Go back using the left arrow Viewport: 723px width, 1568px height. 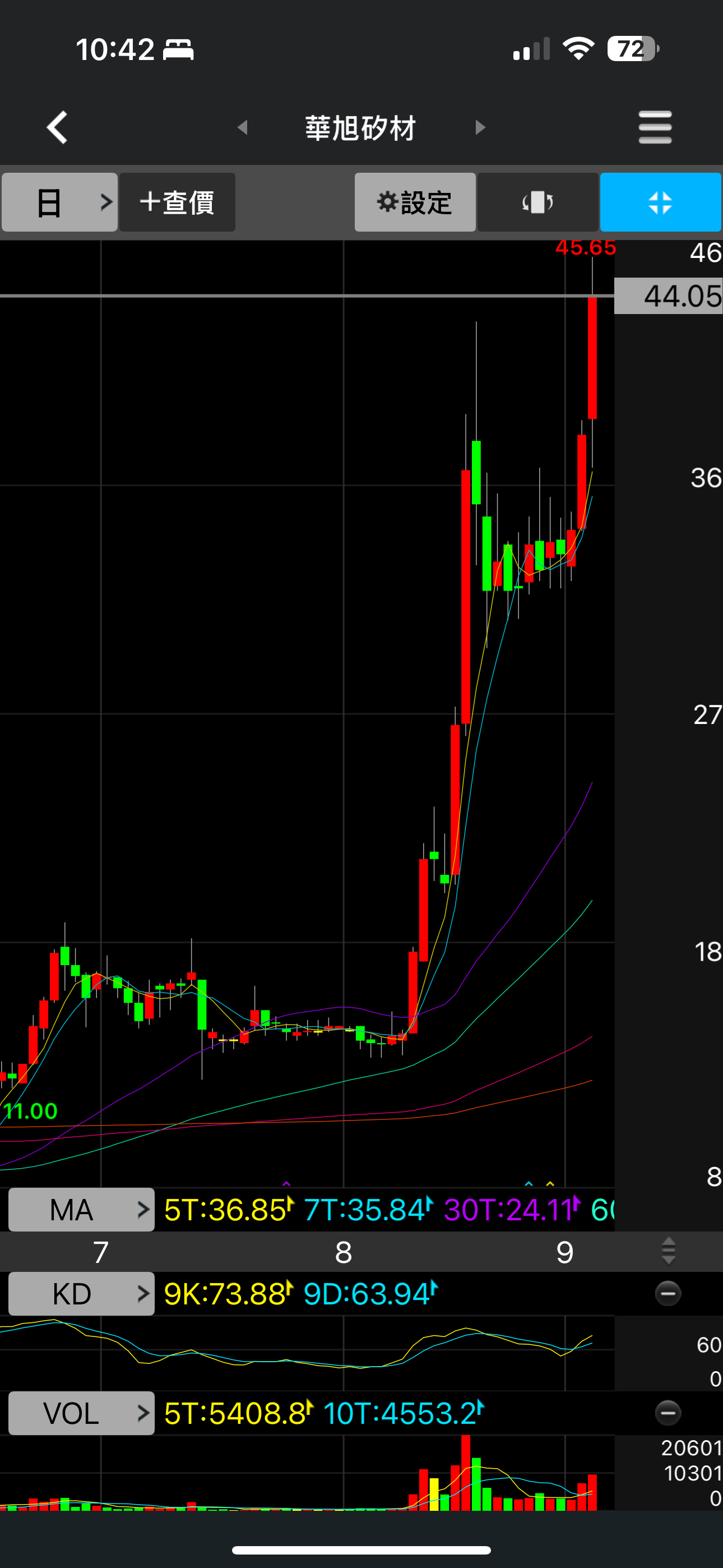point(57,127)
